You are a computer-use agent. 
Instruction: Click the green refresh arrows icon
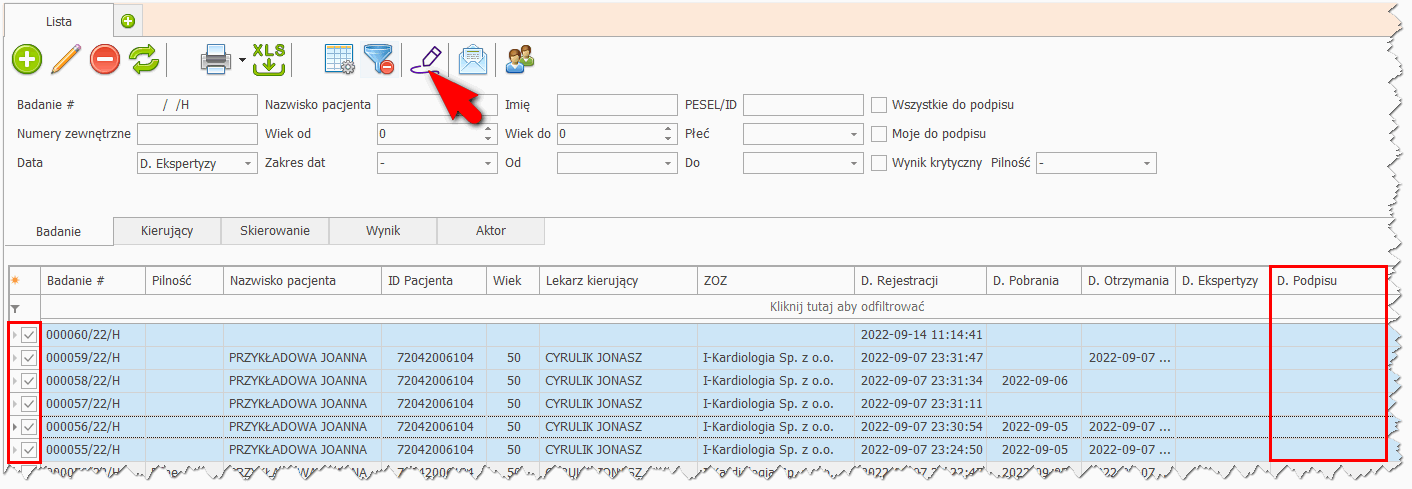coord(144,60)
